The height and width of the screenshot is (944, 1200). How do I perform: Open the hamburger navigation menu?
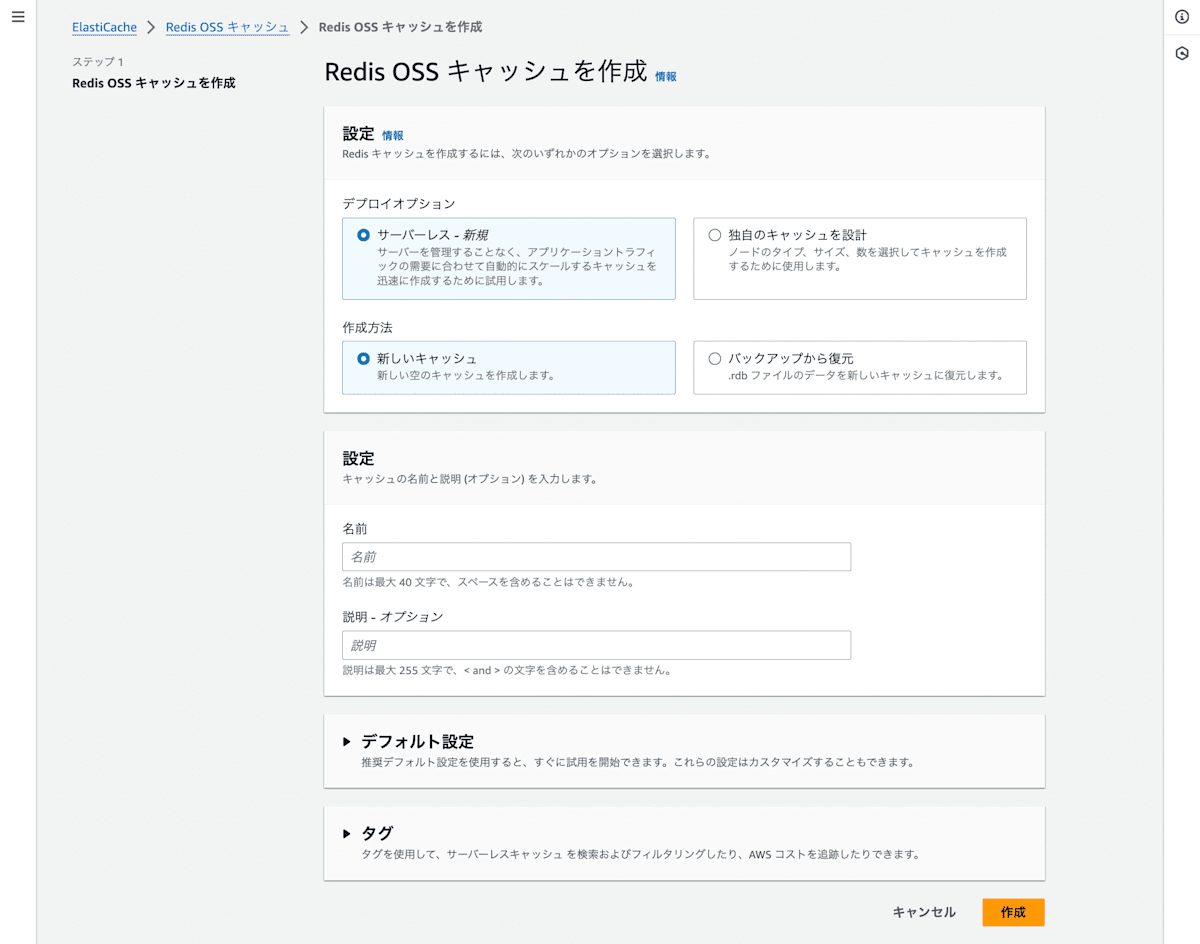pyautogui.click(x=17, y=17)
